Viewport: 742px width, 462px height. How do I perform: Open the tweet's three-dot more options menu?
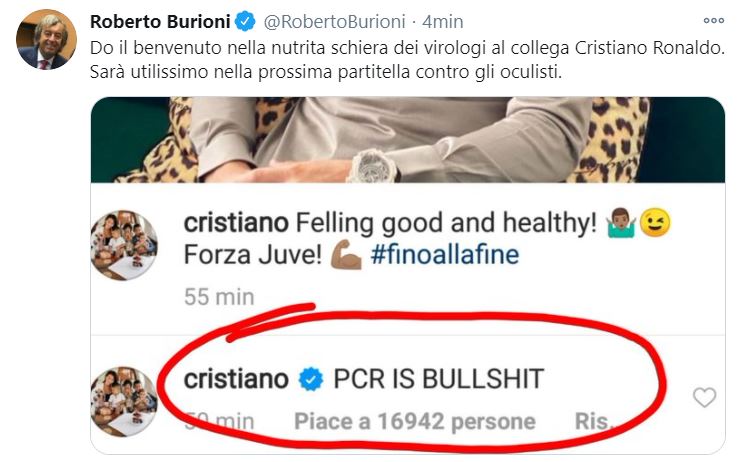[713, 20]
